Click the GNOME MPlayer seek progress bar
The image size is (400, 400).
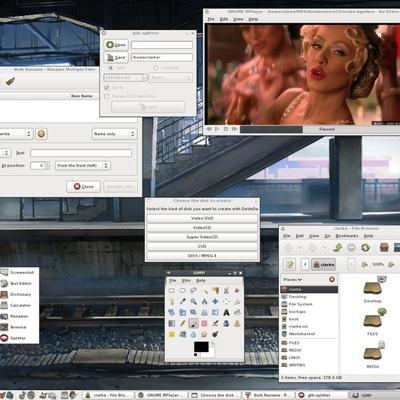[x=271, y=129]
